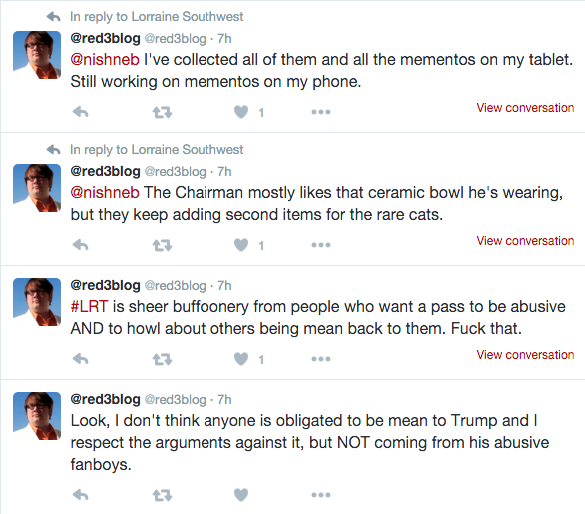The image size is (585, 514).
Task: Click the #LRT hashtag
Action: point(90,307)
